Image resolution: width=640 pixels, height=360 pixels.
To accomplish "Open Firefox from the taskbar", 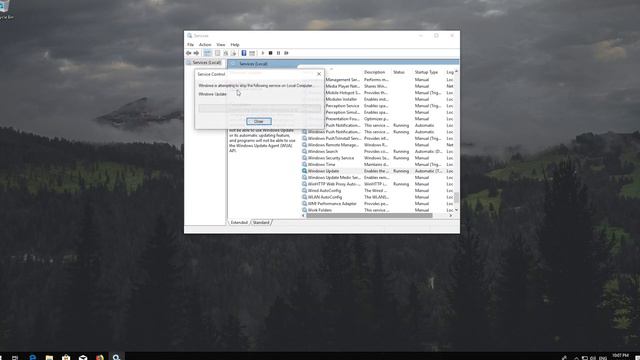I will [x=100, y=357].
